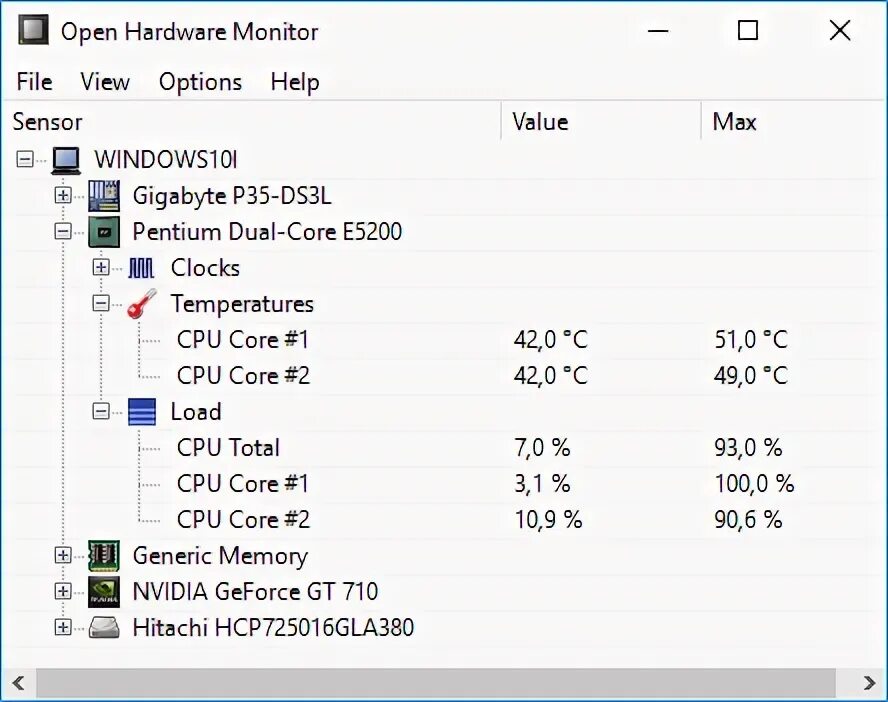Viewport: 888px width, 702px height.
Task: Open the File menu
Action: tap(35, 82)
